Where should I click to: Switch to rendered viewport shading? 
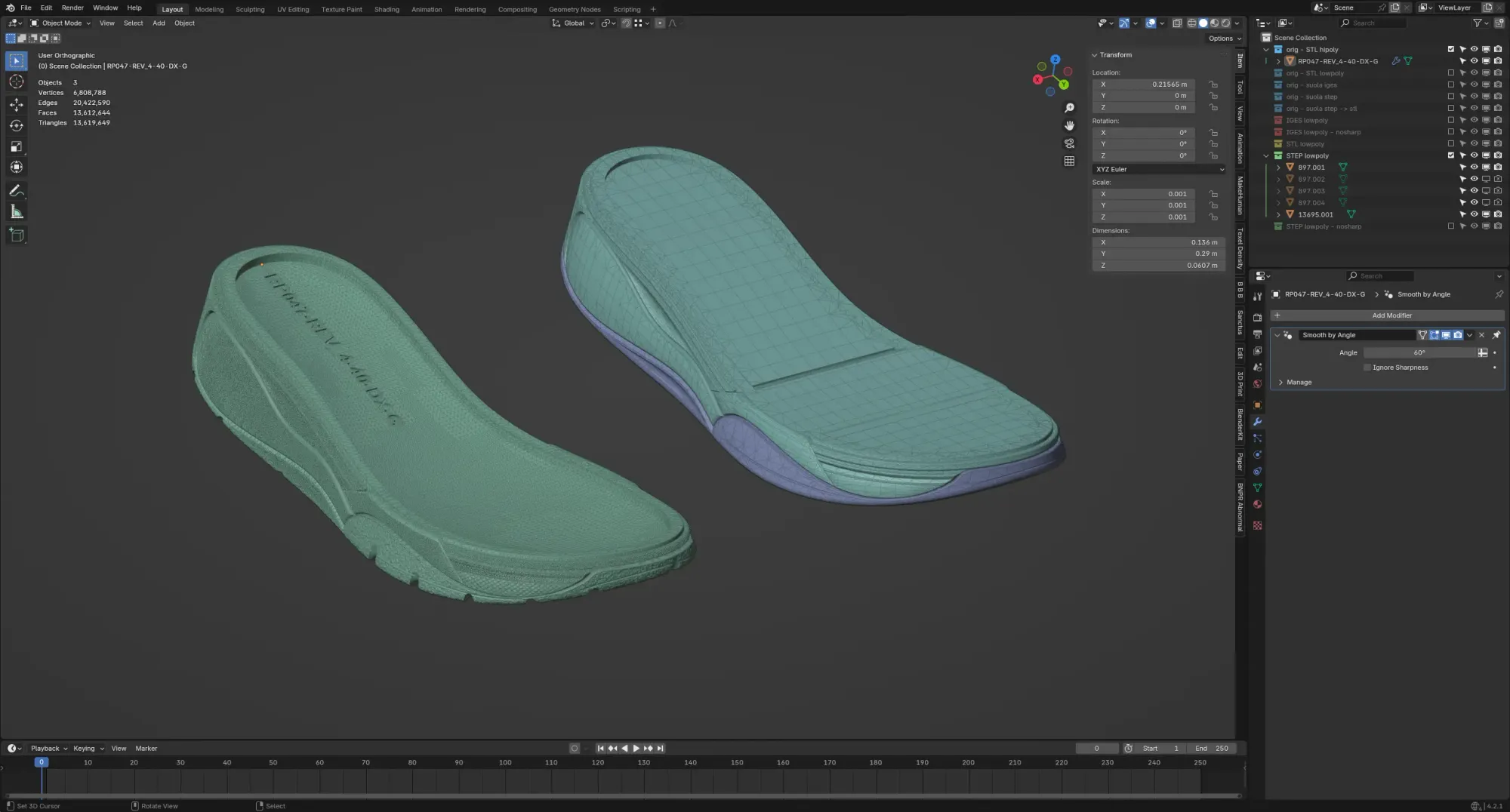(1225, 23)
